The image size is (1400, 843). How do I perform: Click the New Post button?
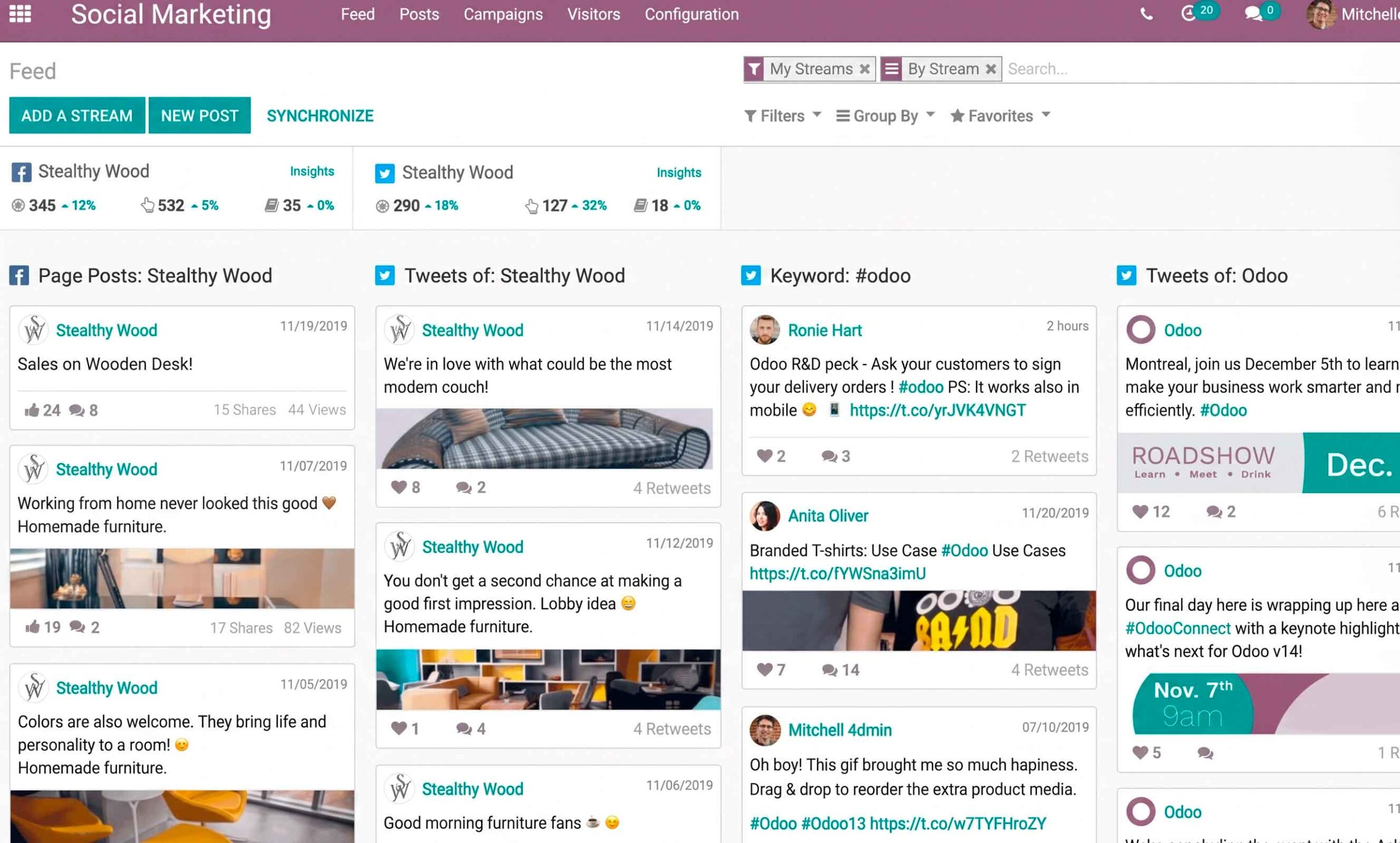pyautogui.click(x=200, y=115)
